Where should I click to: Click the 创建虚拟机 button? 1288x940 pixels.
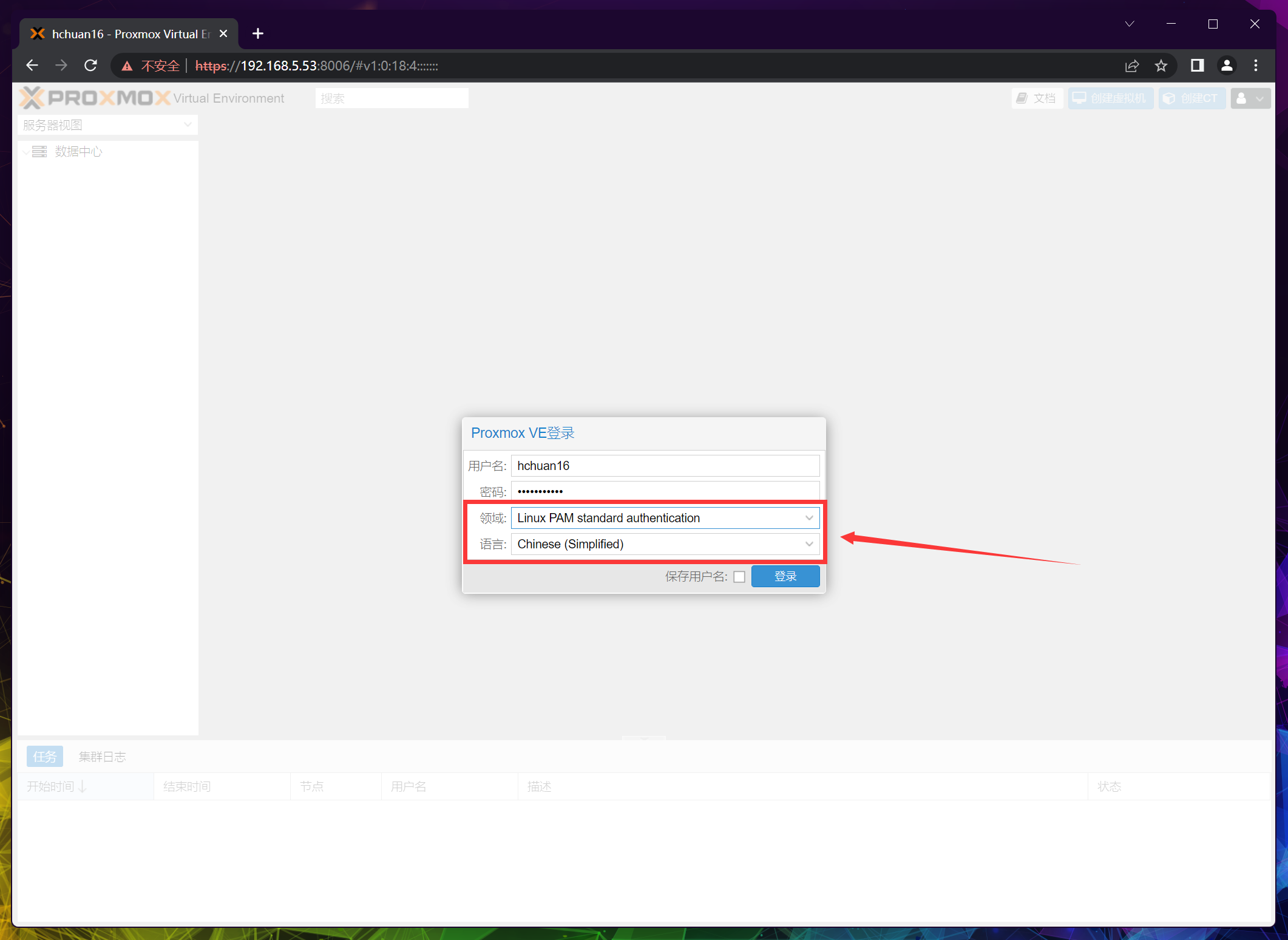point(1110,98)
